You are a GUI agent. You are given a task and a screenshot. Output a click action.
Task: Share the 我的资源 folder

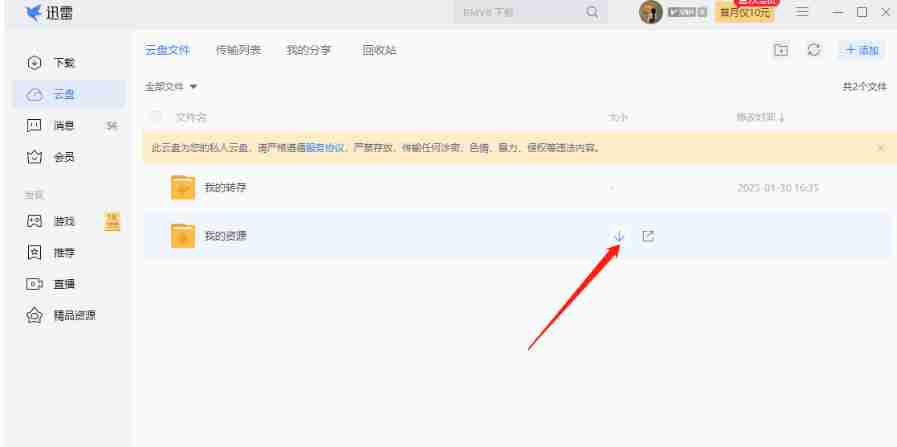[648, 236]
